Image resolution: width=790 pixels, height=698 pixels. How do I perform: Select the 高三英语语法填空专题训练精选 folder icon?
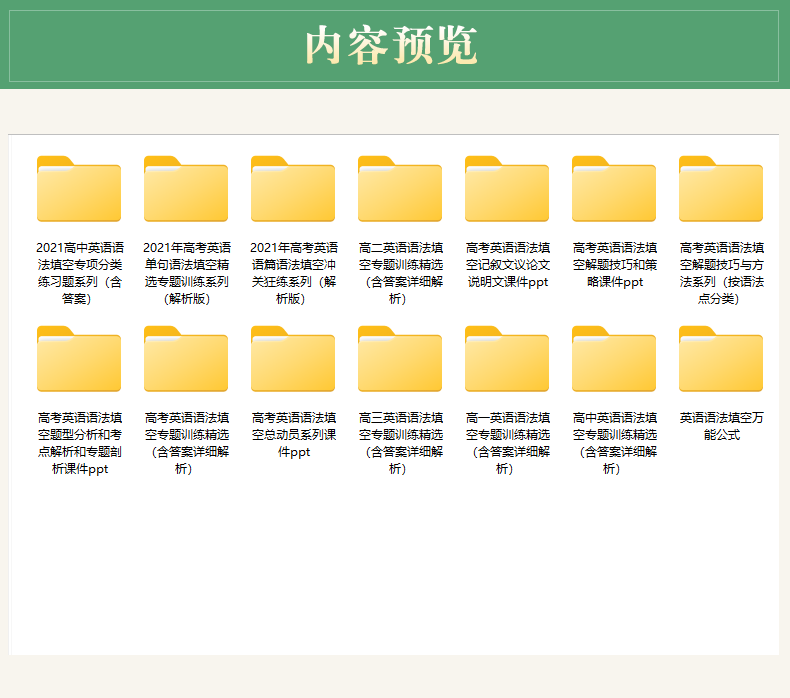400,358
